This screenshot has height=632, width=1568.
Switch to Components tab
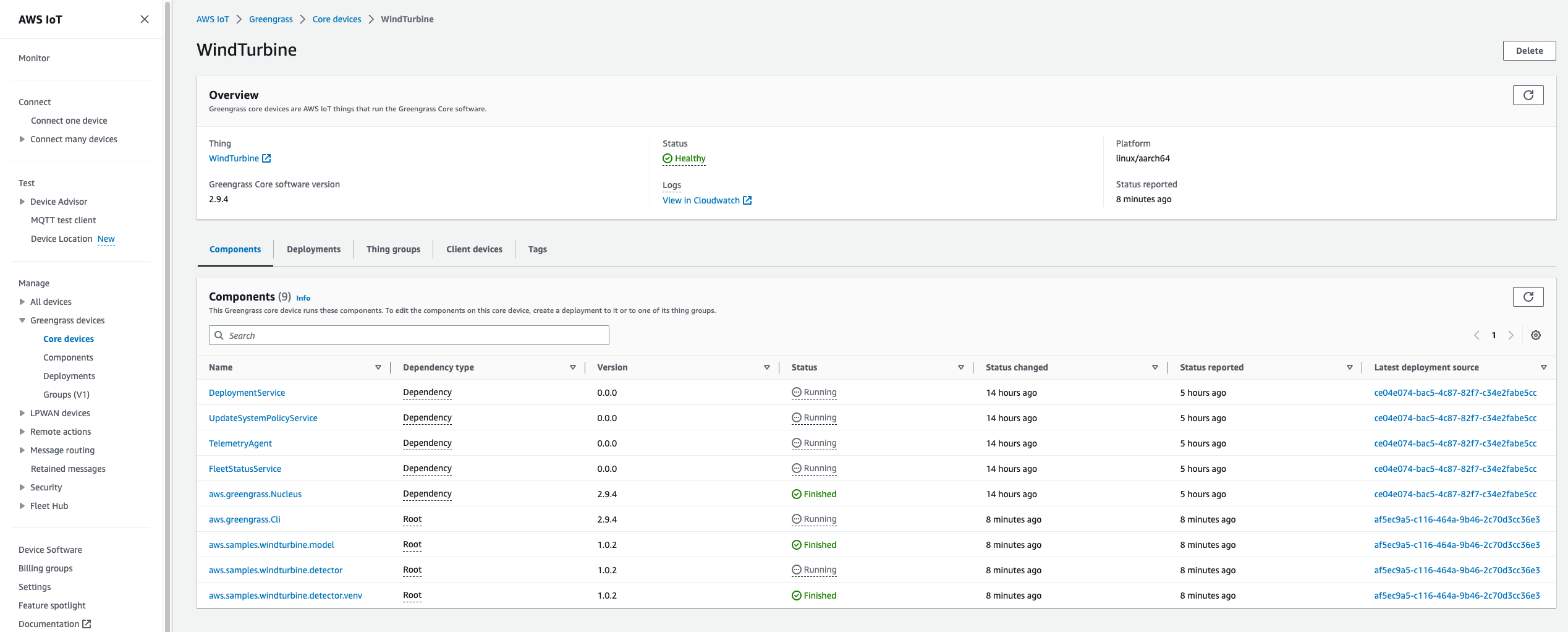235,249
